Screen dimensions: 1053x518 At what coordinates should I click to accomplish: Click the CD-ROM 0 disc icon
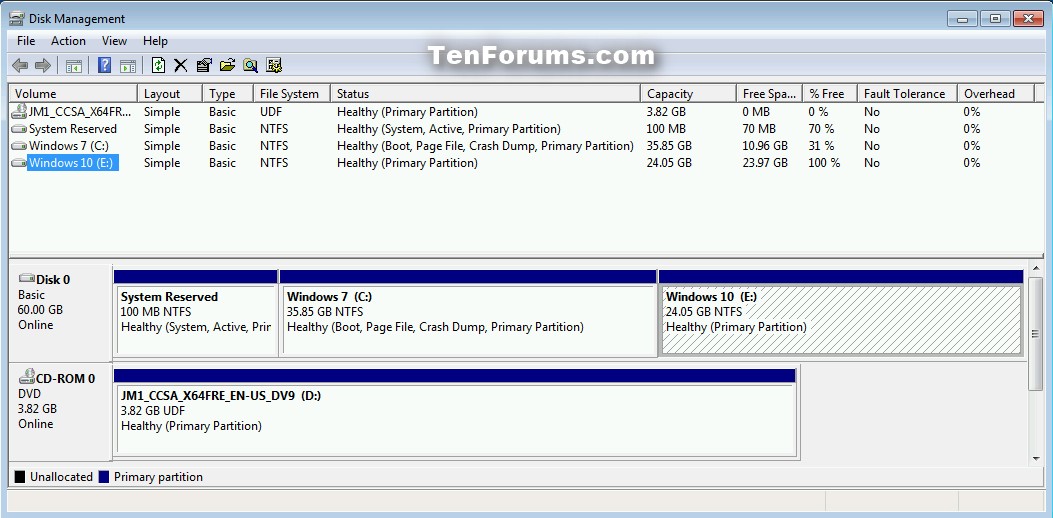click(x=27, y=376)
